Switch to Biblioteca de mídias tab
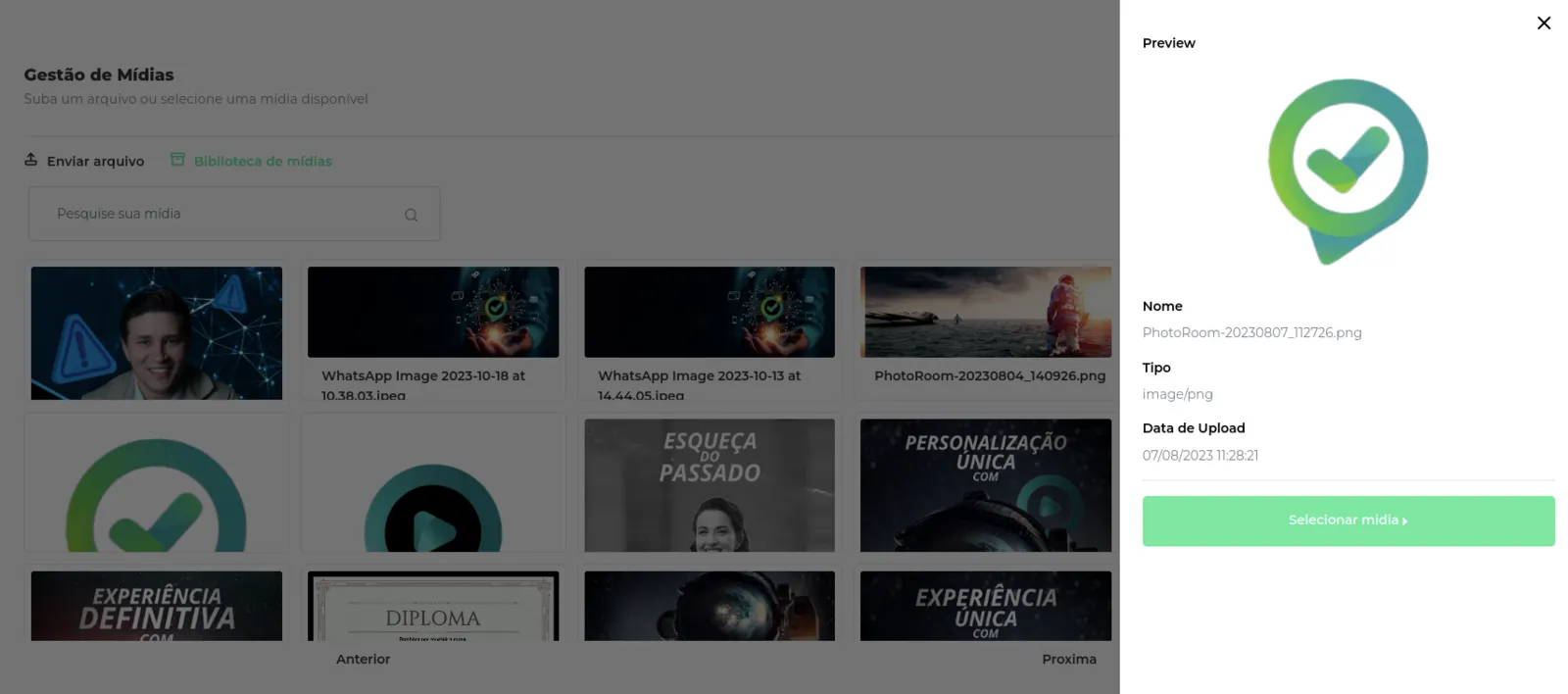This screenshot has width=1568, height=694. point(252,161)
